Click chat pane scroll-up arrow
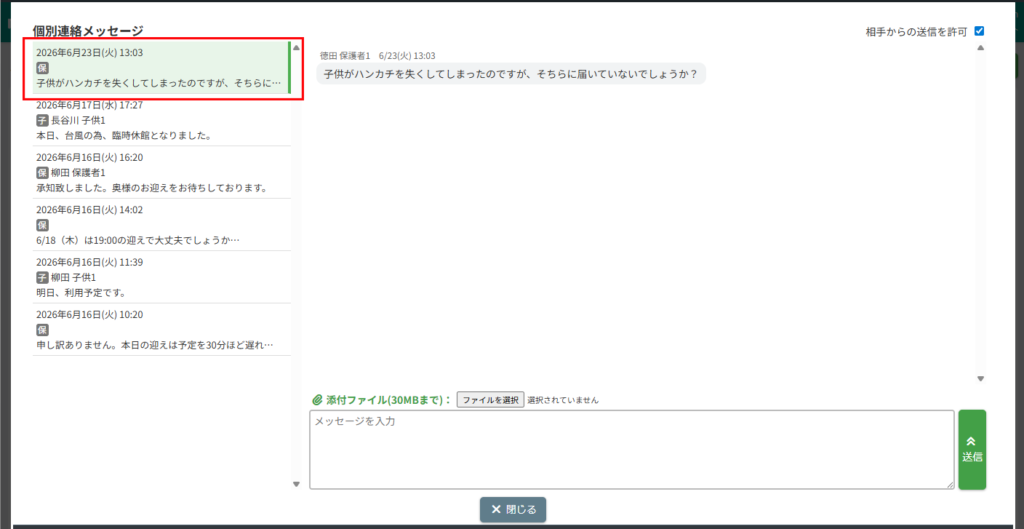This screenshot has width=1024, height=529. [x=980, y=47]
